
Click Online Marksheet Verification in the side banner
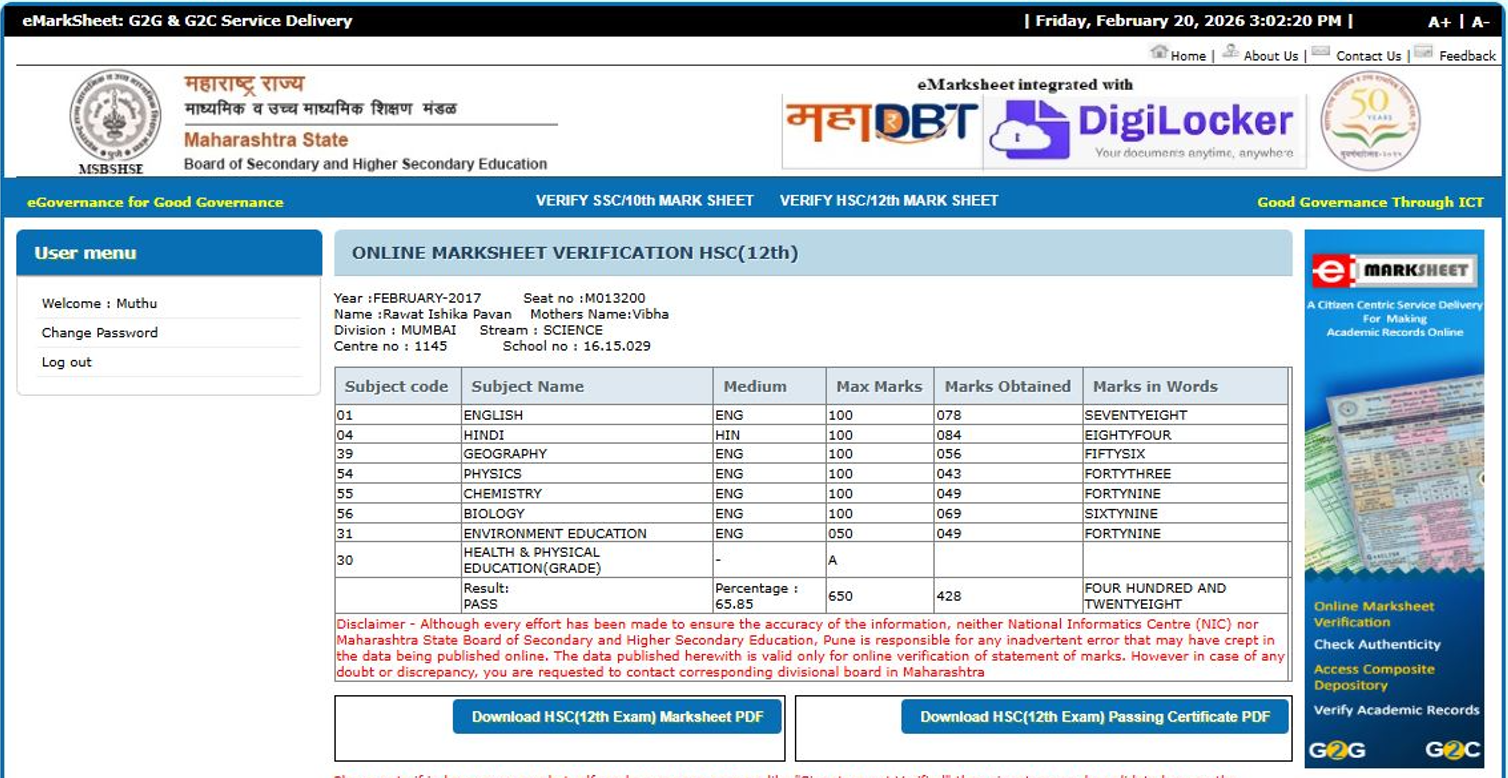click(1373, 614)
